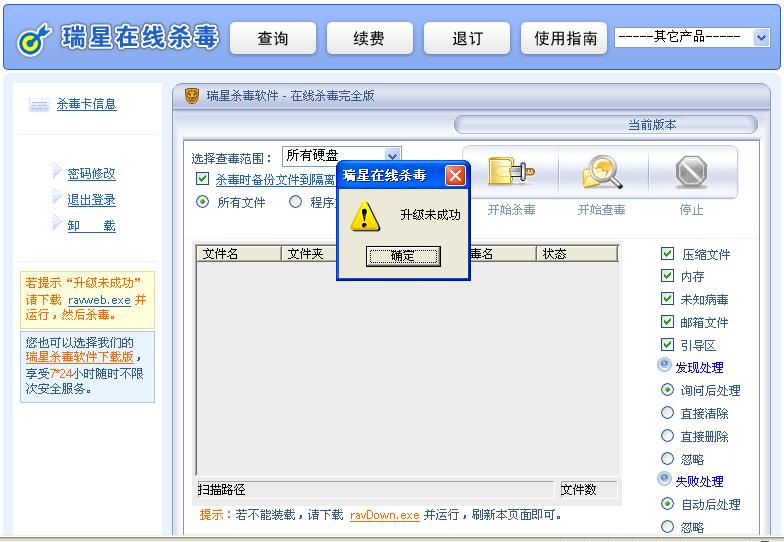Close the 瑞星在线杀毒 dialog with red X
Image resolution: width=784 pixels, height=542 pixels.
455,176
